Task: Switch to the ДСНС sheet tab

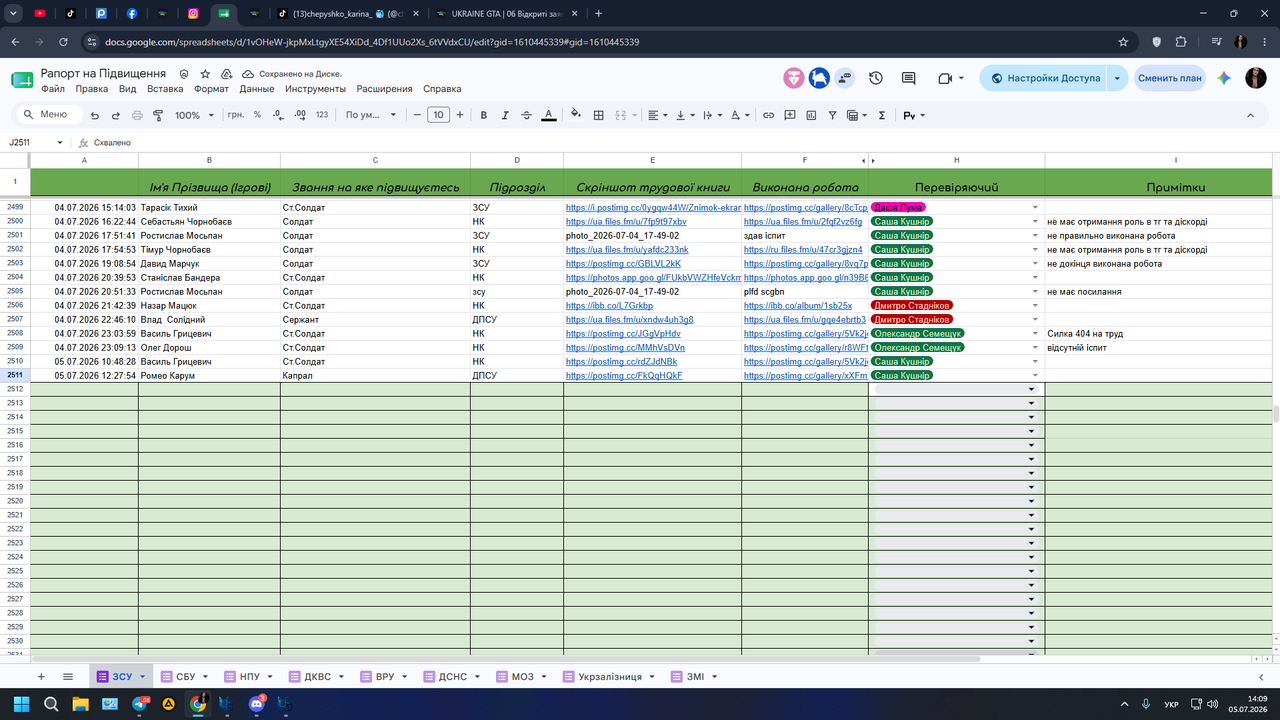Action: click(x=453, y=677)
